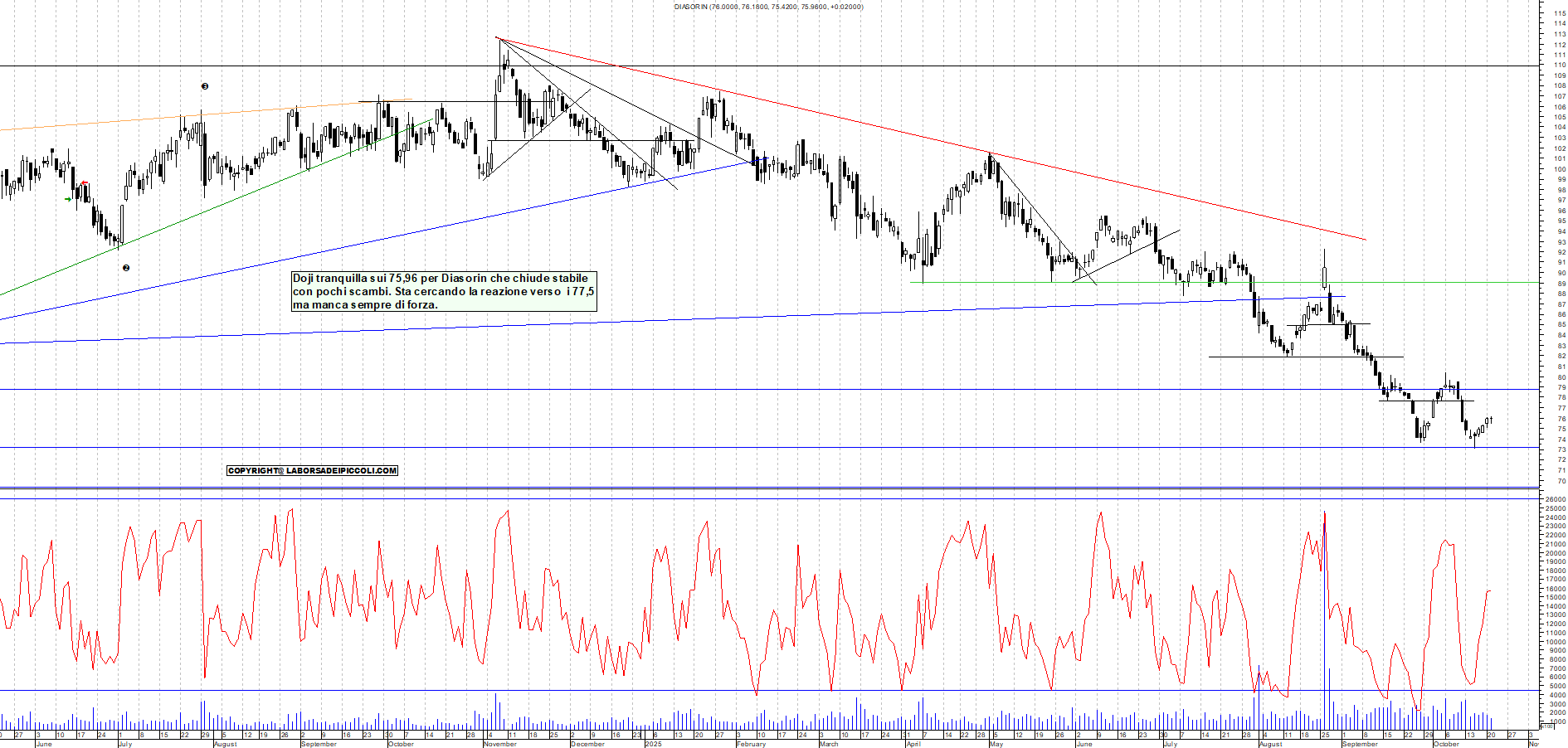Click the February label on time axis
1568x748 pixels.
751,744
